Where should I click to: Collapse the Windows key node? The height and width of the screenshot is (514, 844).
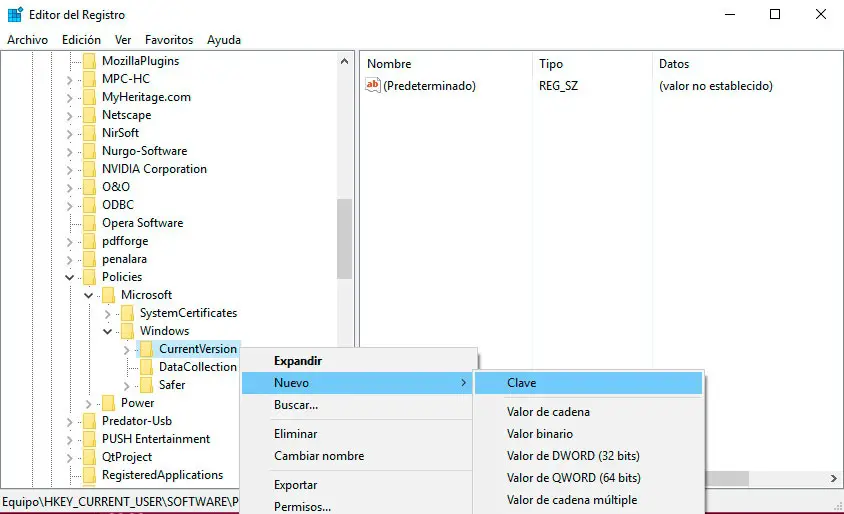108,331
